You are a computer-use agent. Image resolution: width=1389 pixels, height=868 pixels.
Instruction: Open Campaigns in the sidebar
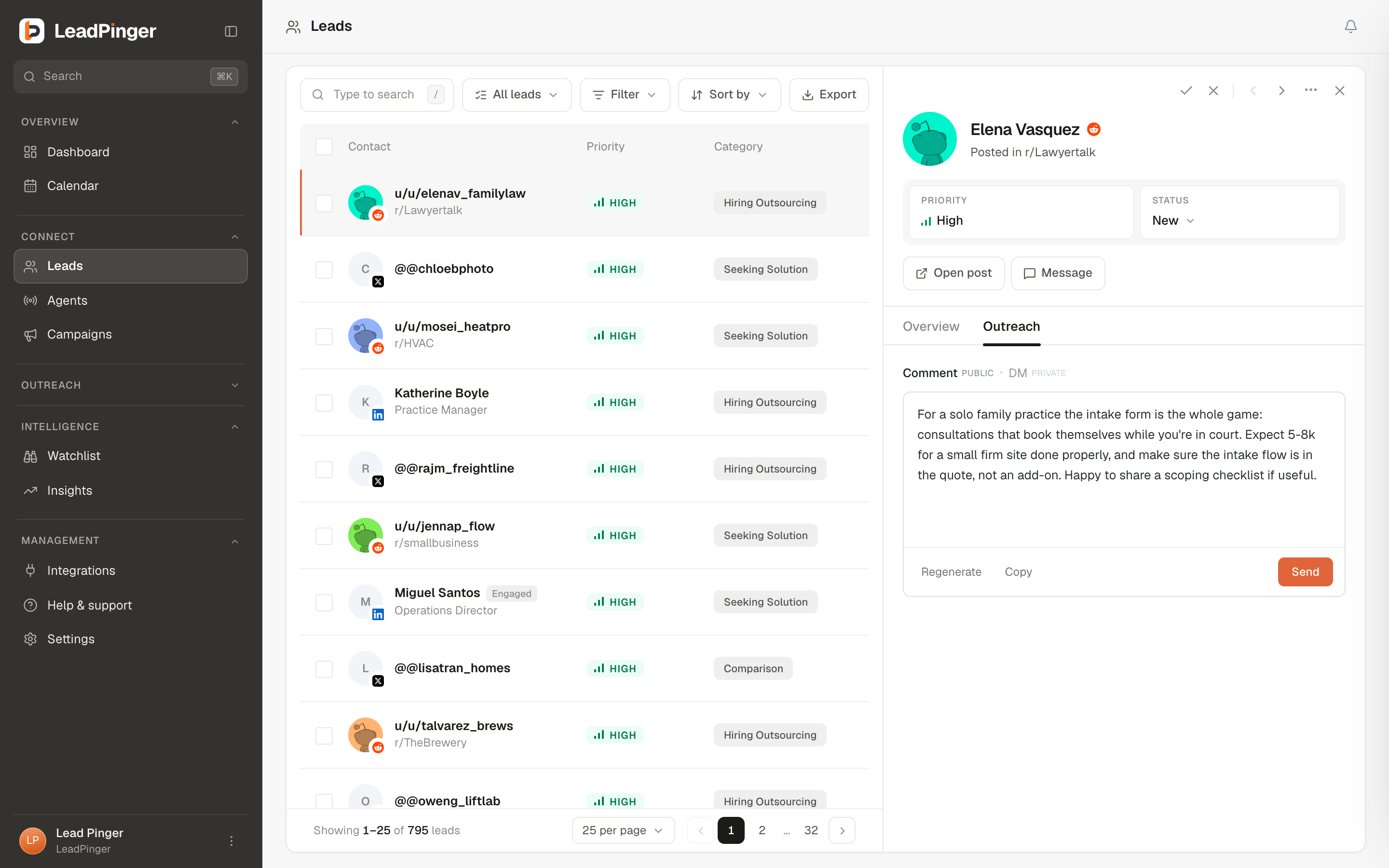click(x=131, y=334)
